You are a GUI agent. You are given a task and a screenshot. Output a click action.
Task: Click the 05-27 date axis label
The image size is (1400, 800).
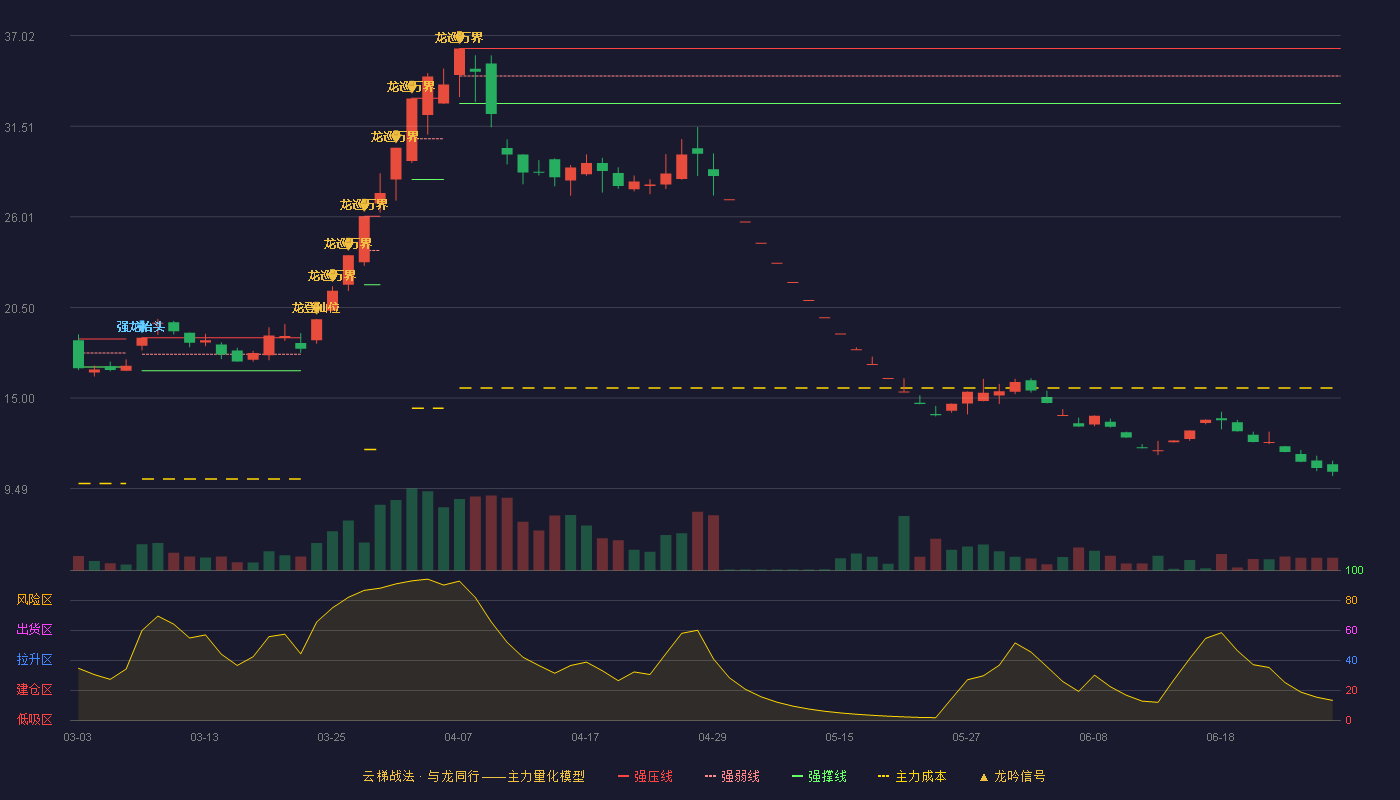point(966,737)
